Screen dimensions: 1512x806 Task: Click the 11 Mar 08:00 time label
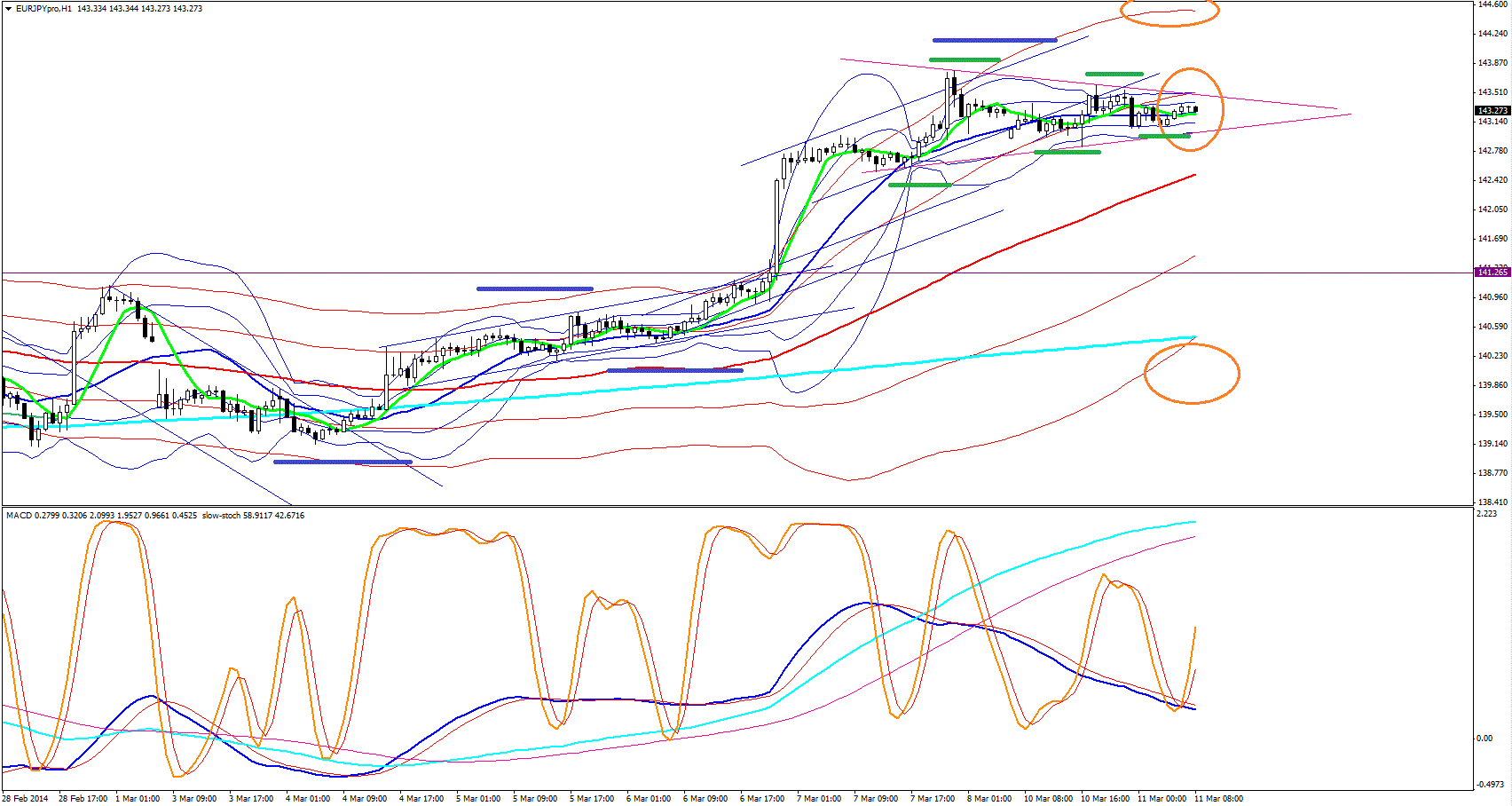(1219, 798)
